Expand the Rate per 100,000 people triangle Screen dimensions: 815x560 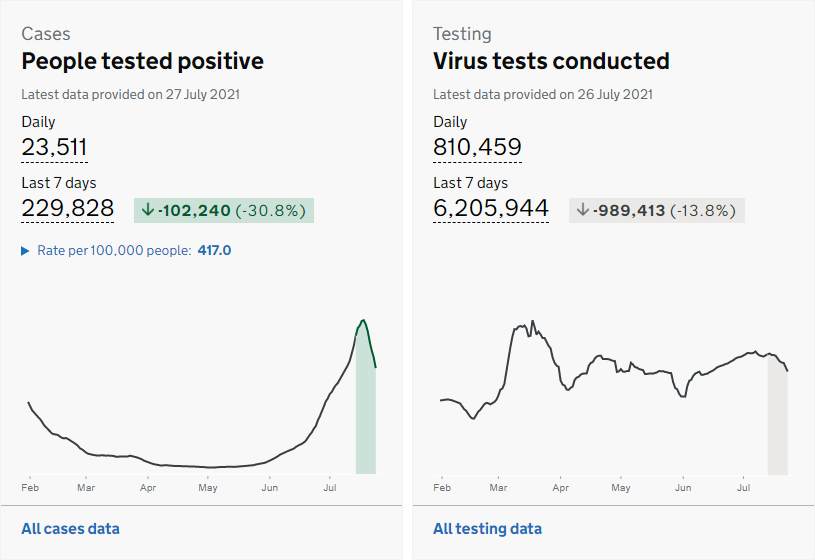[26, 250]
